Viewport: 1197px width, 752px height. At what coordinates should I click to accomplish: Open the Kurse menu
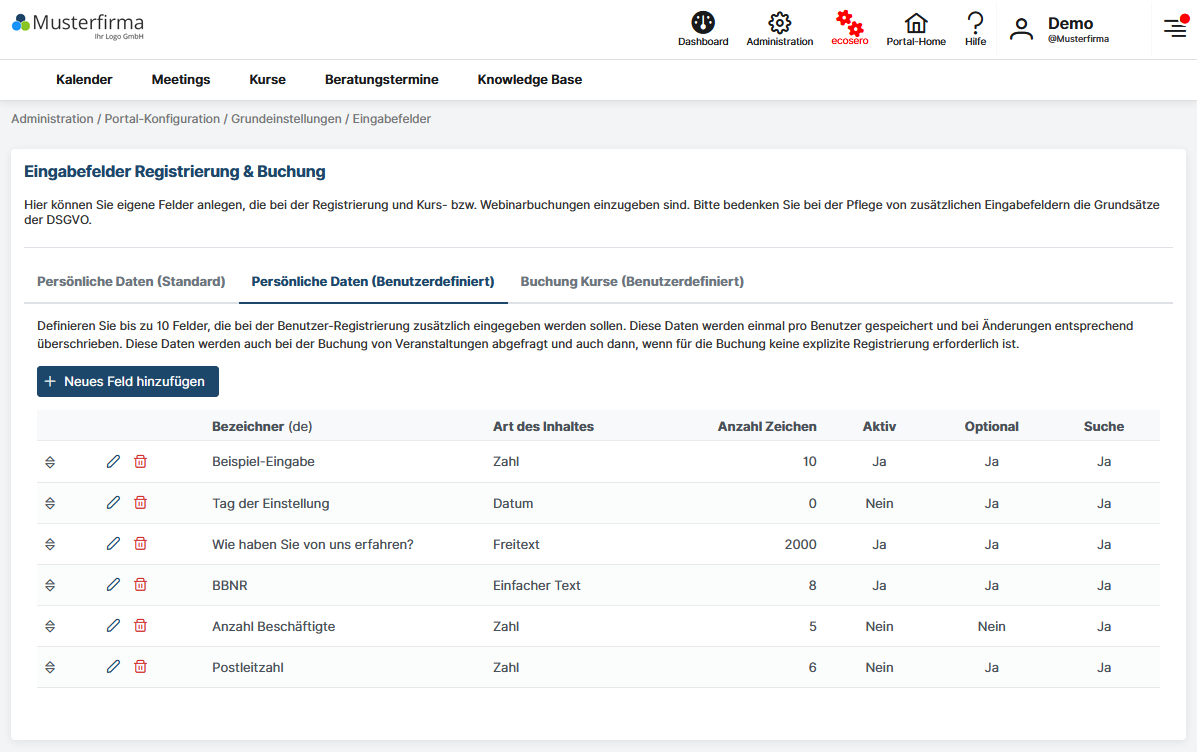(267, 79)
